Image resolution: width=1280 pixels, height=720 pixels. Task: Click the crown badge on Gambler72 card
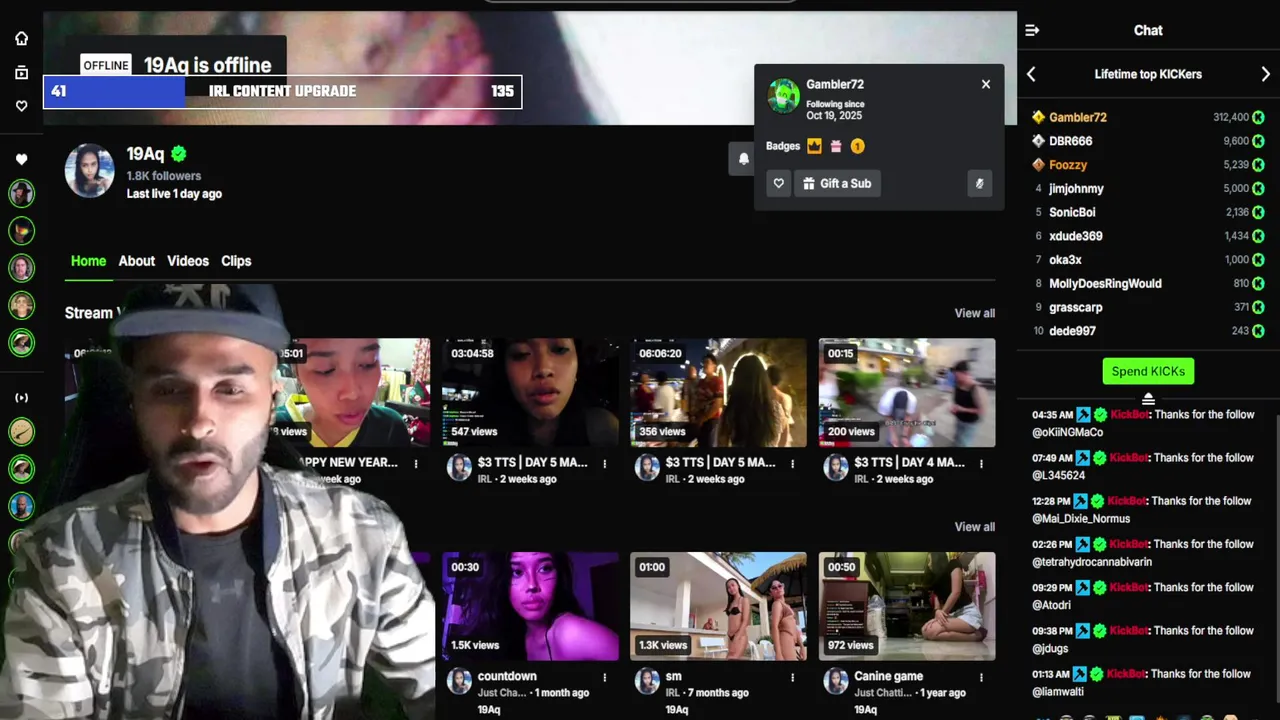[x=814, y=146]
